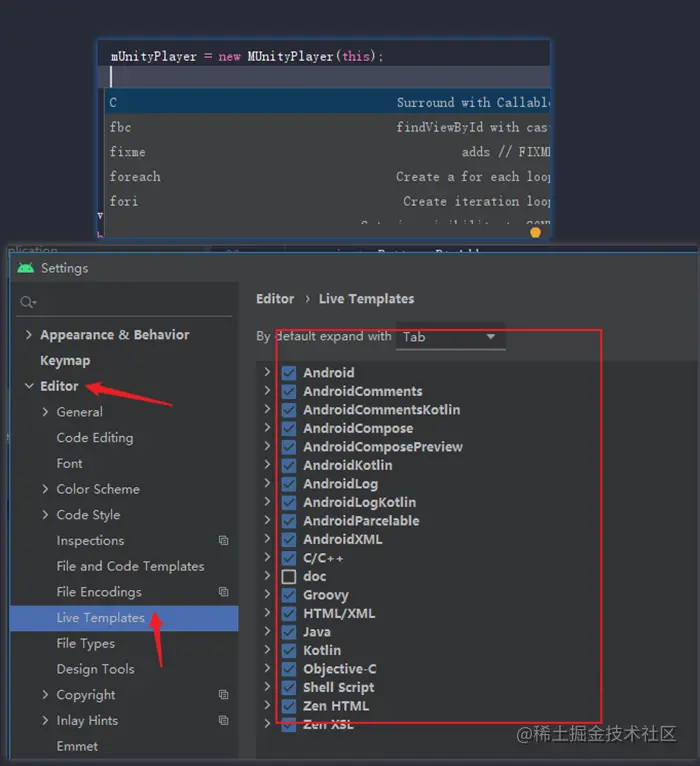Click the project-level icon beside Inlay Hints

(223, 720)
